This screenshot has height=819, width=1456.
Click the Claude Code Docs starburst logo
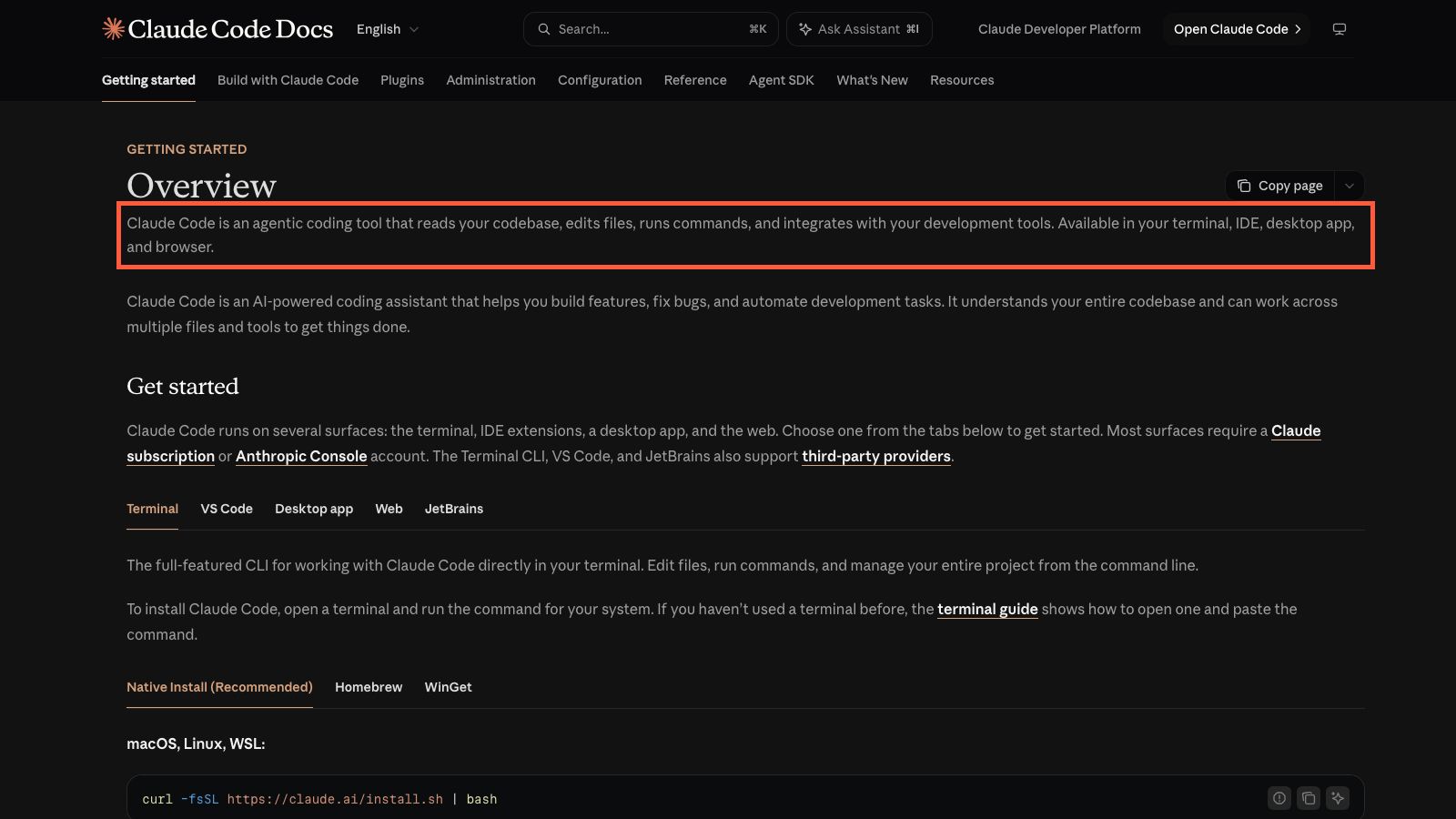coord(113,29)
